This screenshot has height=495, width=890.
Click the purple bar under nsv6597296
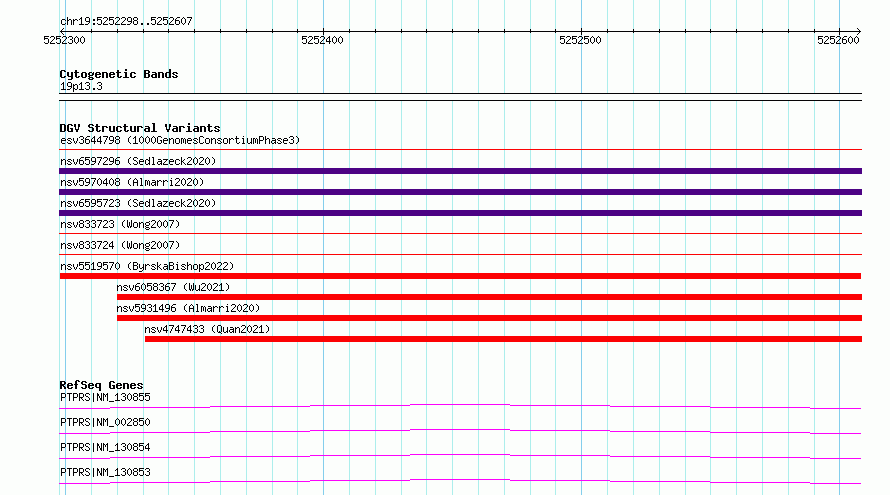click(x=460, y=171)
